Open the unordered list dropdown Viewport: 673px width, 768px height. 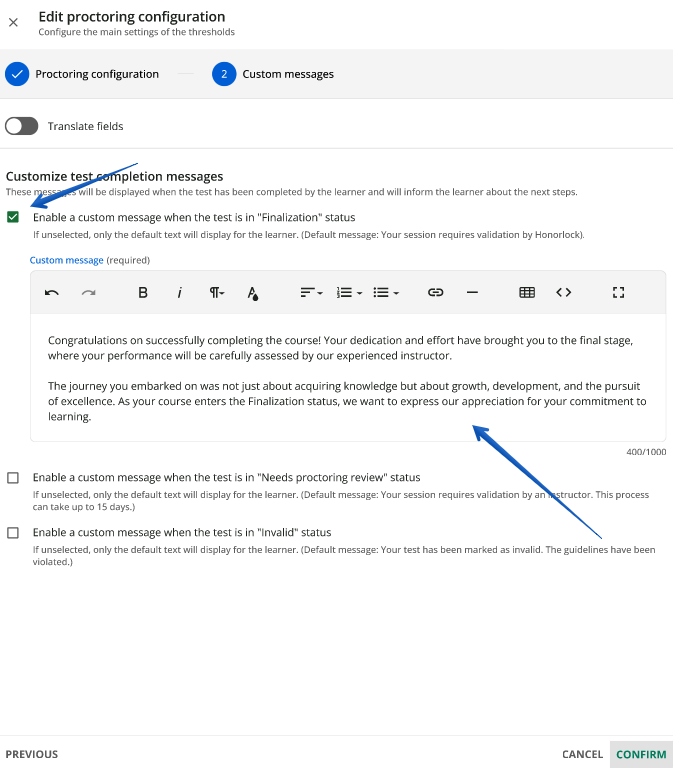pos(386,293)
